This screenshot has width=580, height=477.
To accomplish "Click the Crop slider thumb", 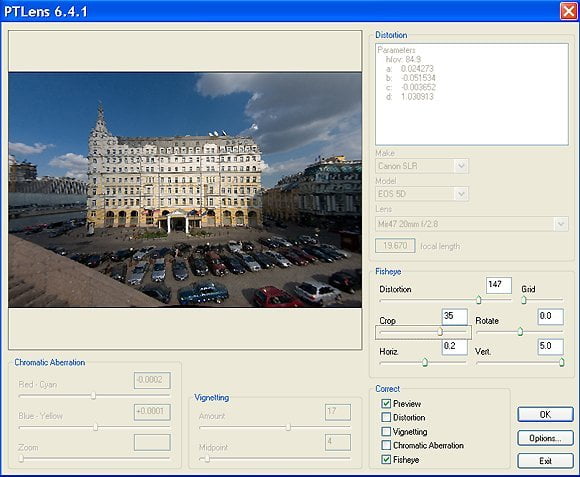I will pyautogui.click(x=440, y=331).
